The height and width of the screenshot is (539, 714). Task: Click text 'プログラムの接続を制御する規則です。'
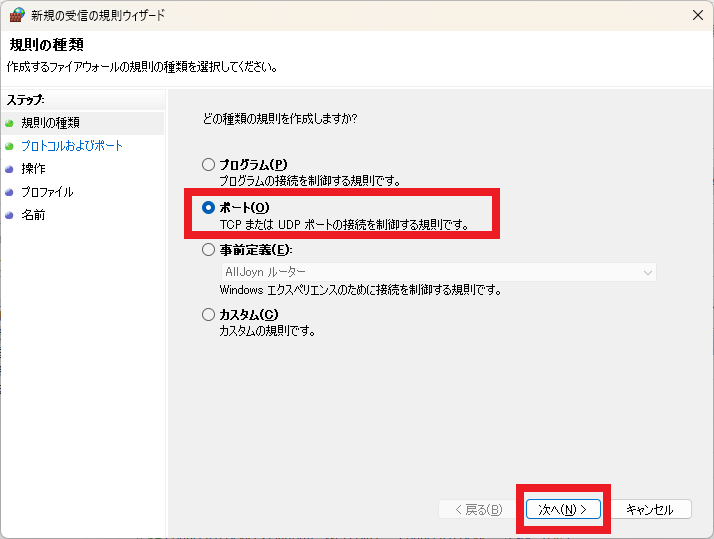310,181
